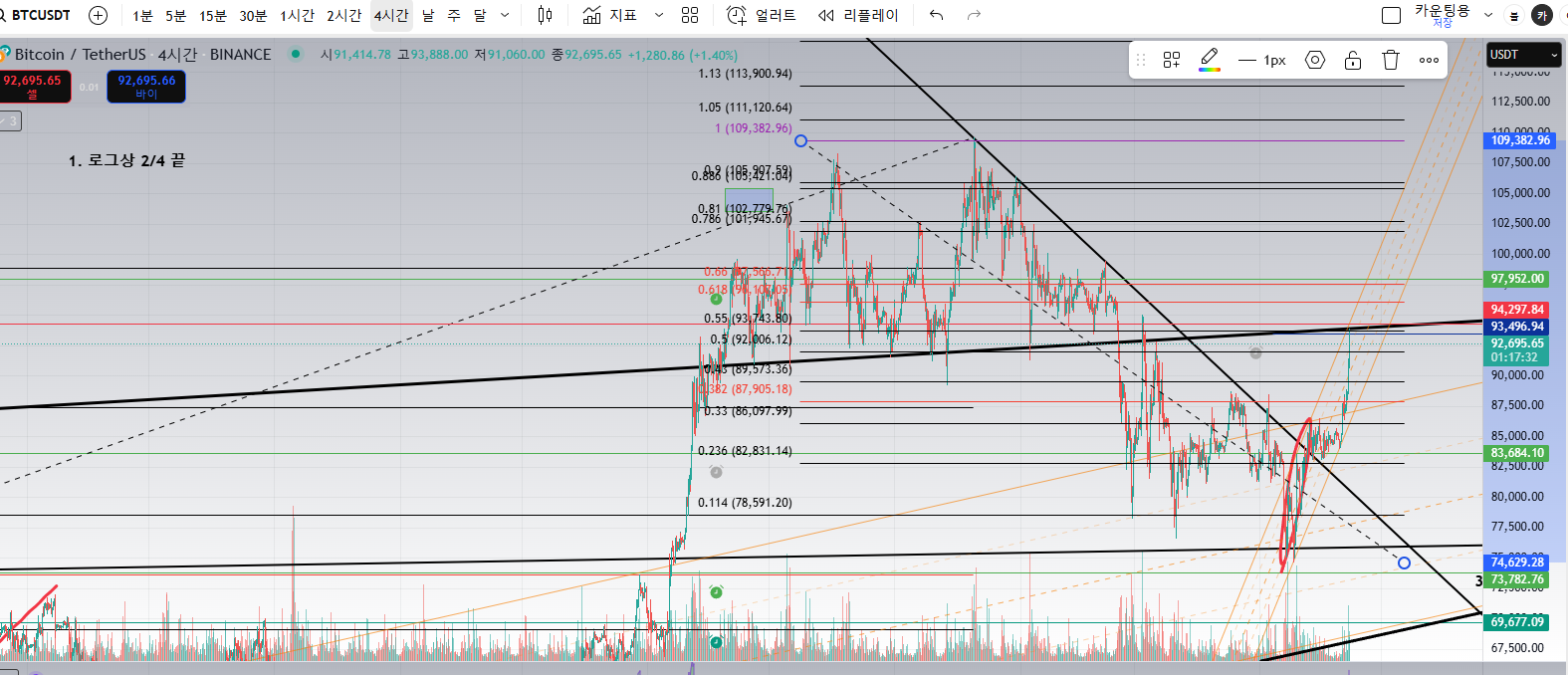This screenshot has height=675, width=1568.
Task: Open drawing templates icon in floating toolbar
Action: 1172,60
